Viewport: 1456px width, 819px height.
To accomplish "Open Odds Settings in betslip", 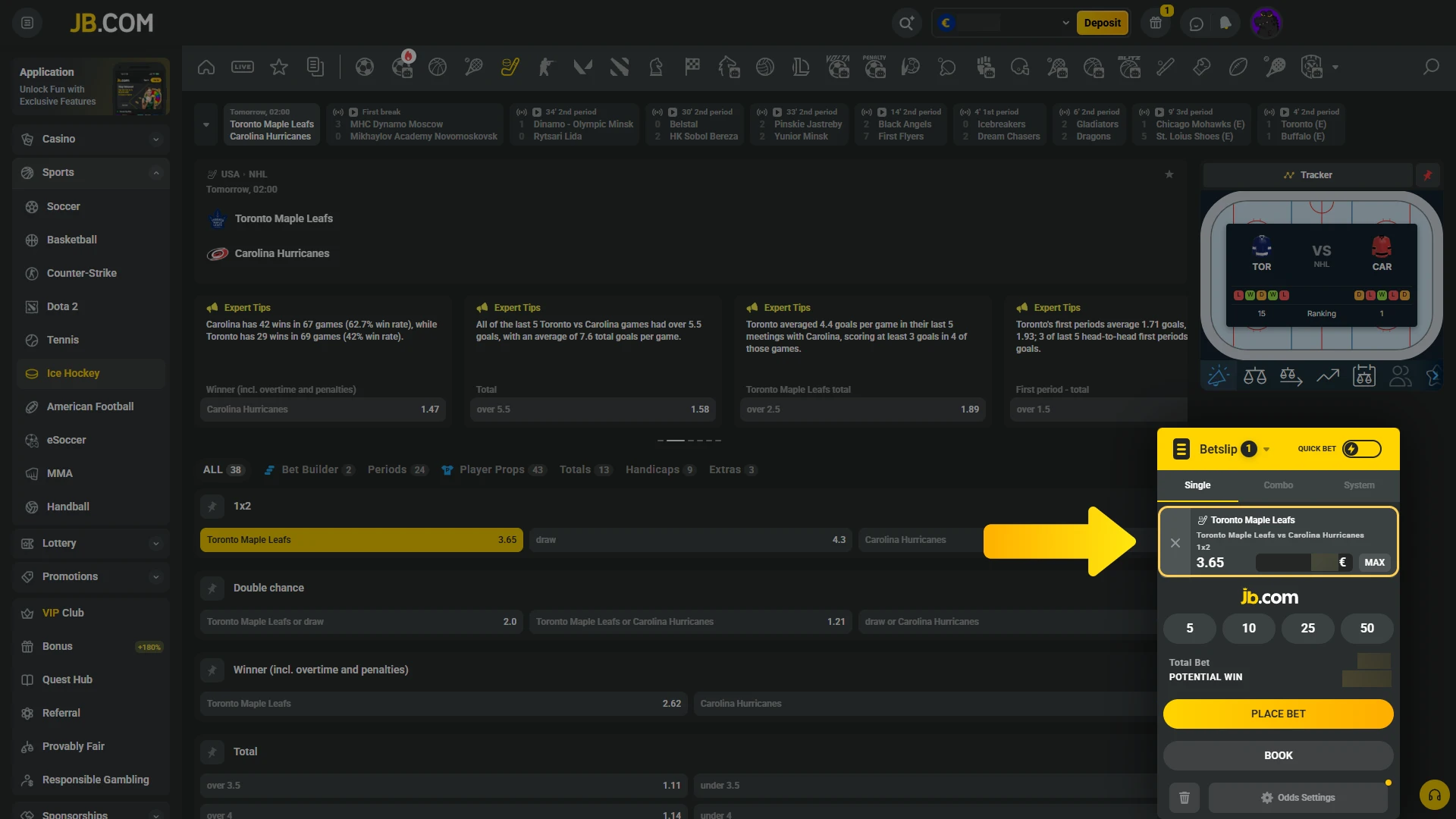I will [x=1298, y=798].
